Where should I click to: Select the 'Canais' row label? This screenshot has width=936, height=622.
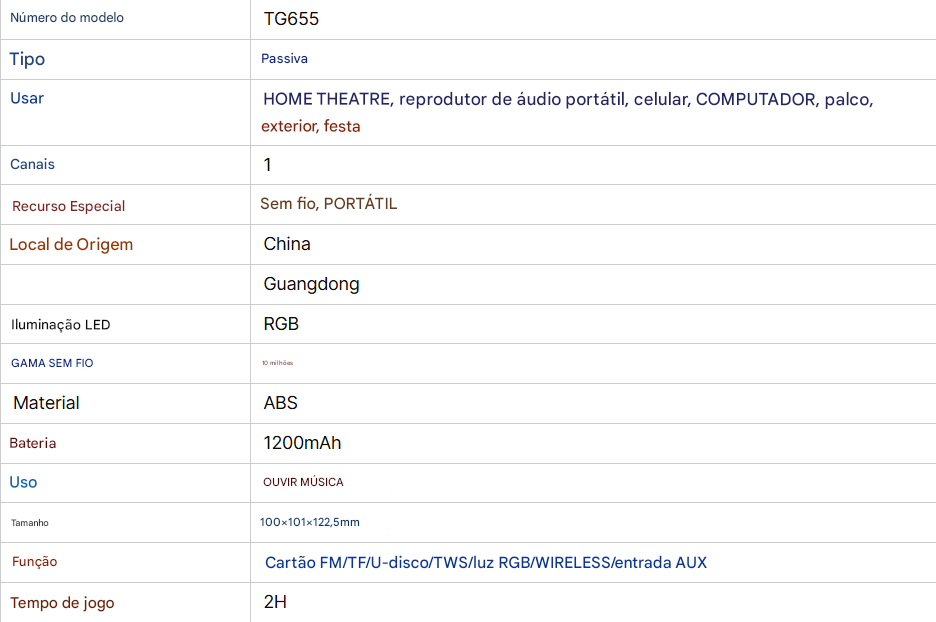pos(32,164)
